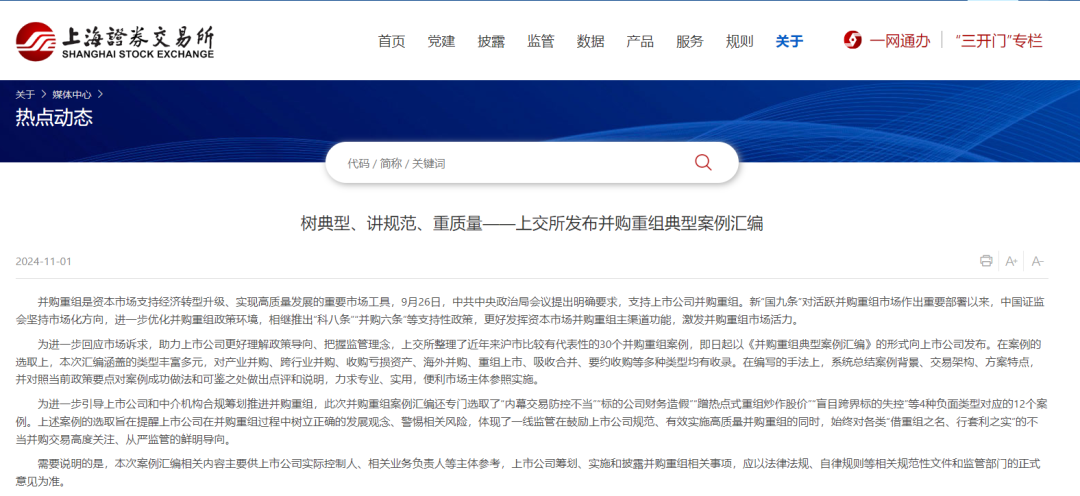
Task: Decrease font size with A- icon
Action: pyautogui.click(x=1037, y=261)
